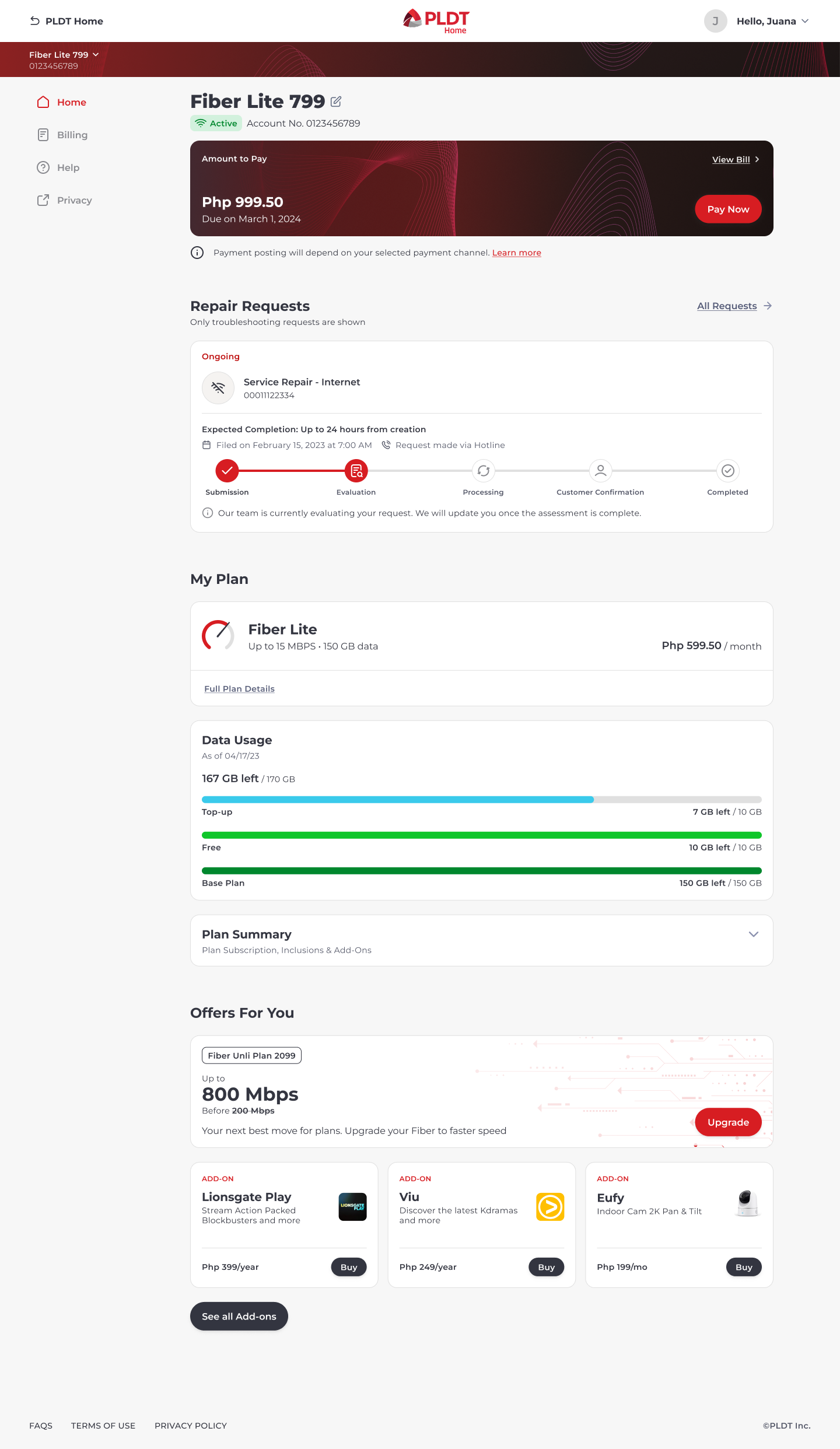Select the Customer Confirmation step marker
The width and height of the screenshot is (840, 1449).
point(600,470)
